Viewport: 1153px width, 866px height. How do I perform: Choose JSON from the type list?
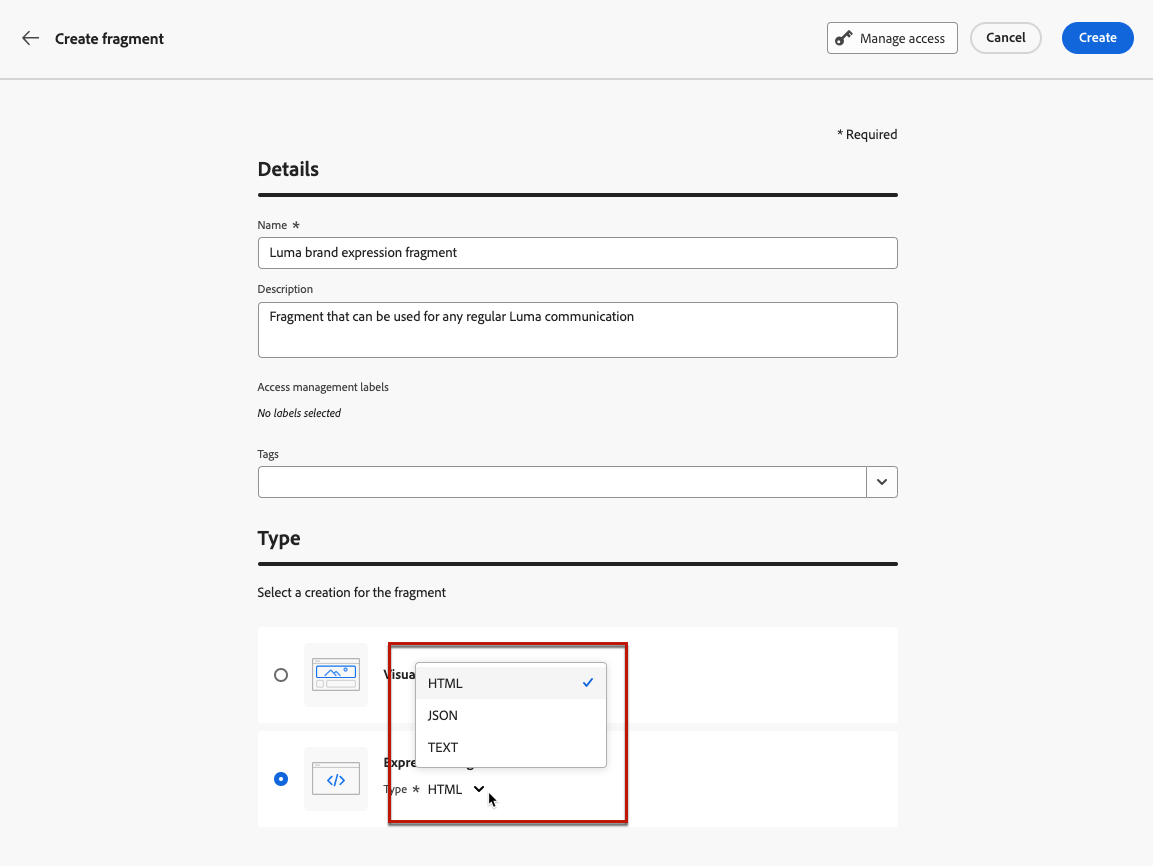443,715
